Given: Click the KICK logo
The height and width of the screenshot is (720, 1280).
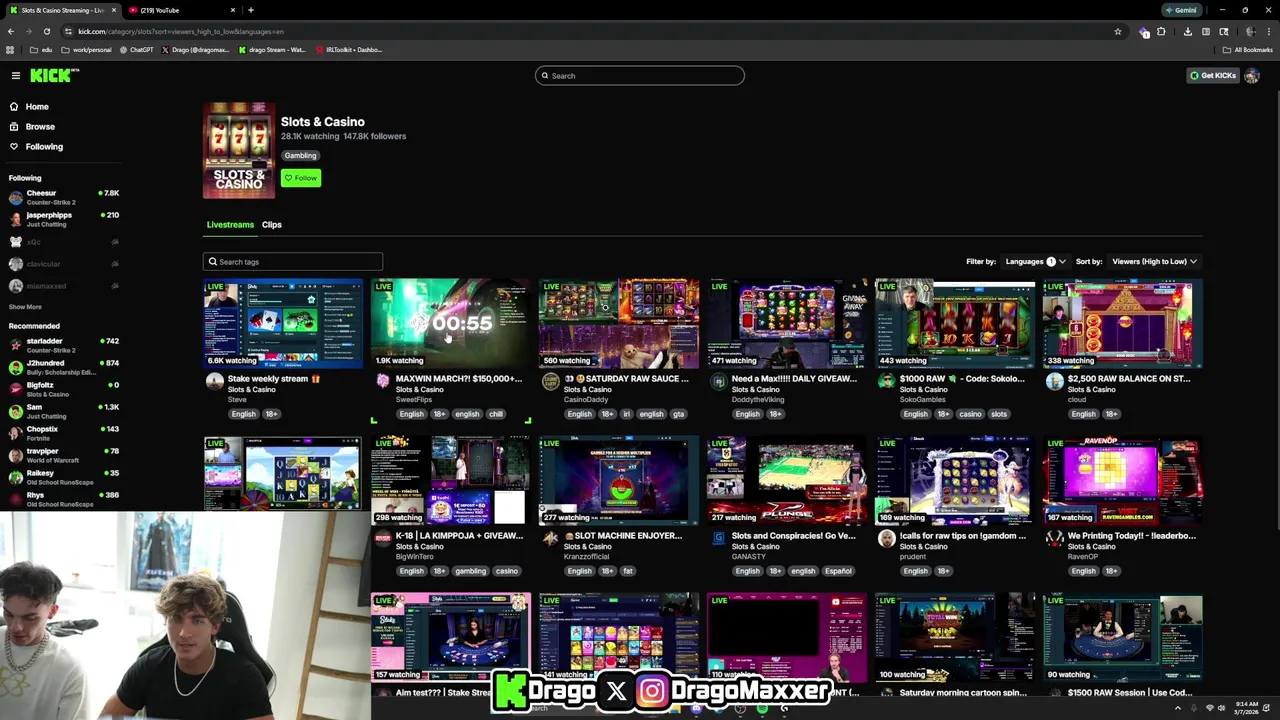Looking at the screenshot, I should tap(54, 75).
